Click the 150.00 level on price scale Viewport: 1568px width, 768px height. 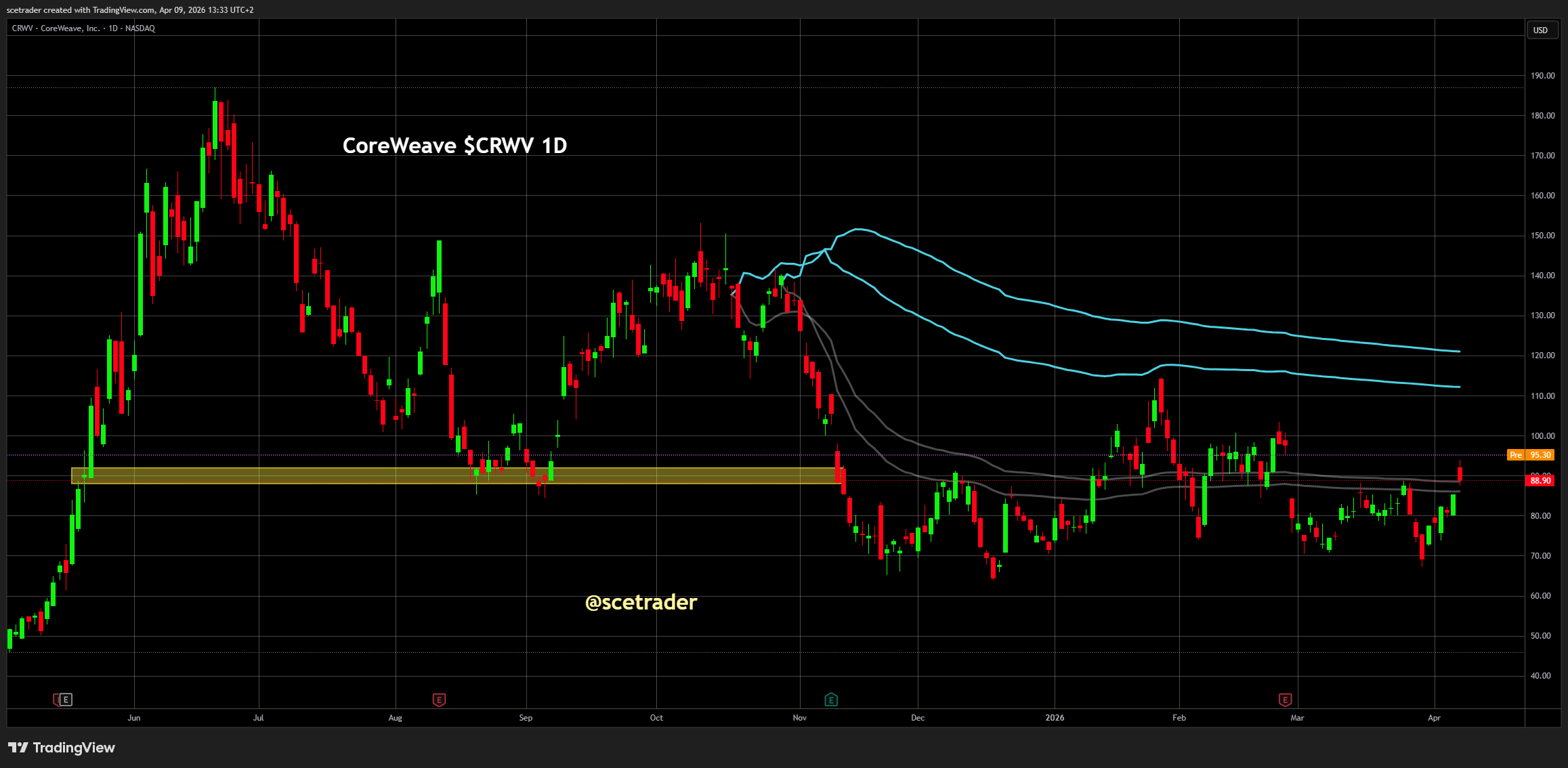pyautogui.click(x=1542, y=236)
